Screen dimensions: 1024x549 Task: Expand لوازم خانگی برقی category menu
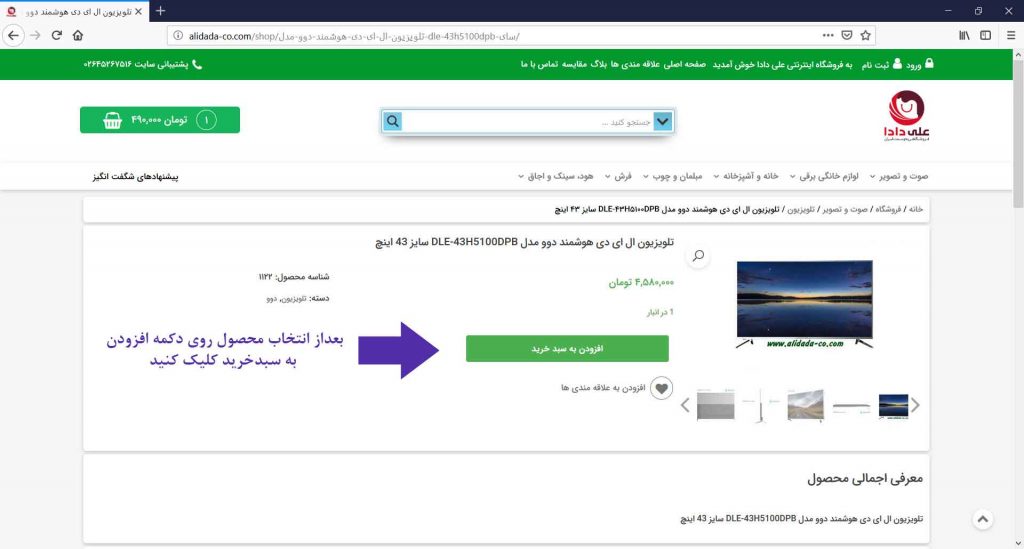[824, 176]
